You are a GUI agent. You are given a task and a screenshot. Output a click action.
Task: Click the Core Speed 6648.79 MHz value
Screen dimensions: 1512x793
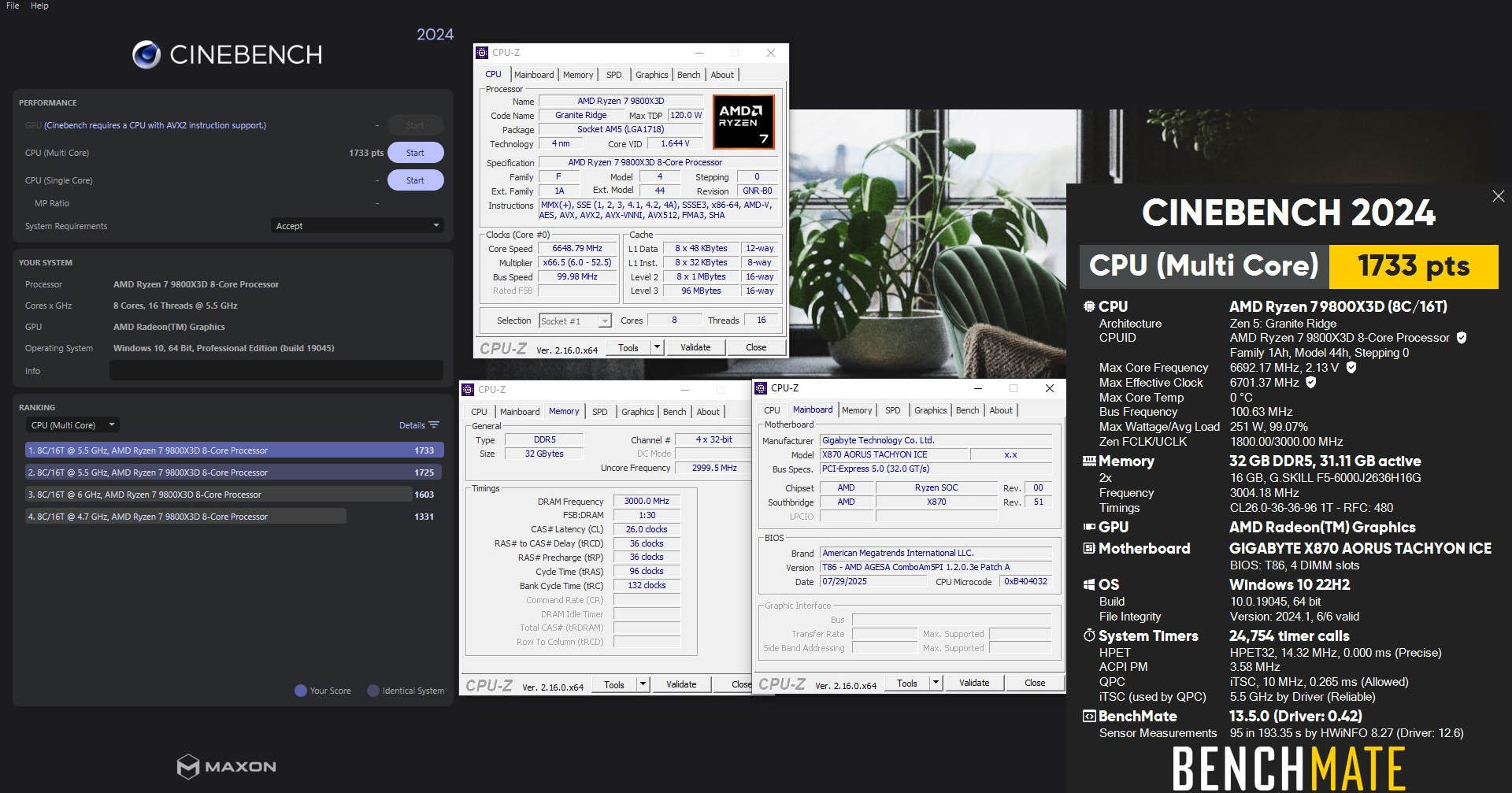pos(577,248)
